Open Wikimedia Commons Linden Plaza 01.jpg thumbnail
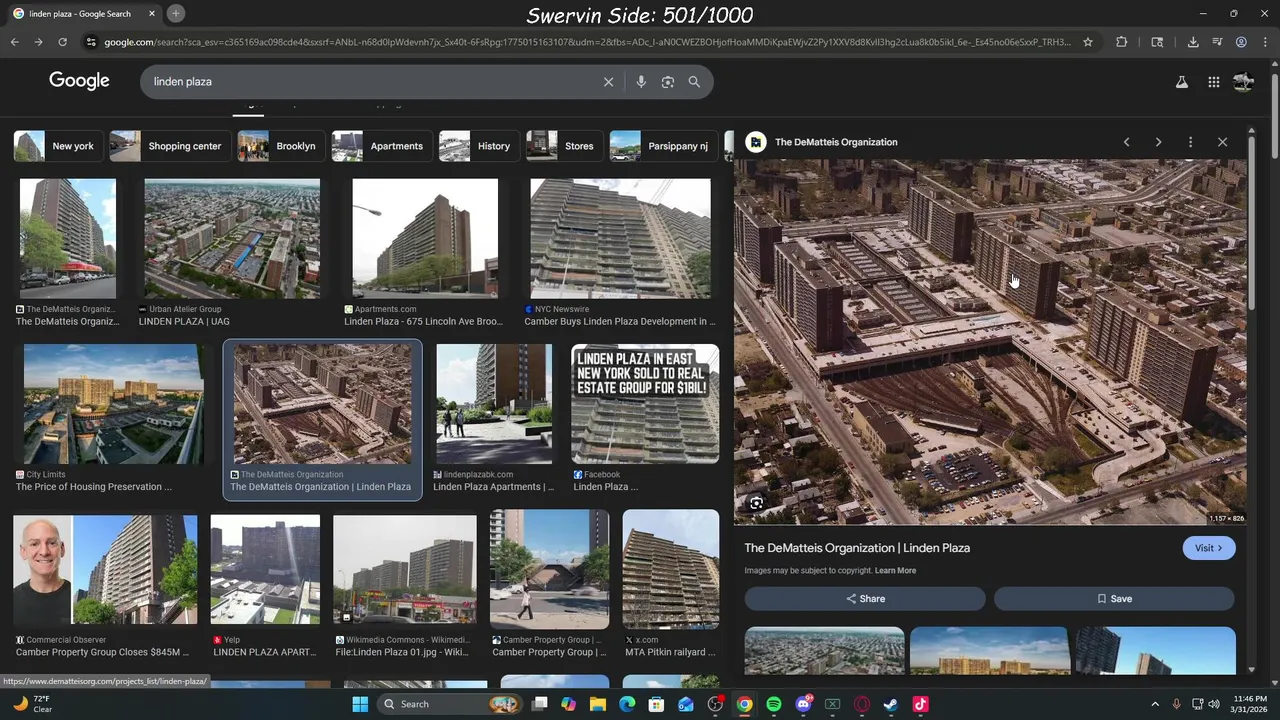 tap(405, 569)
